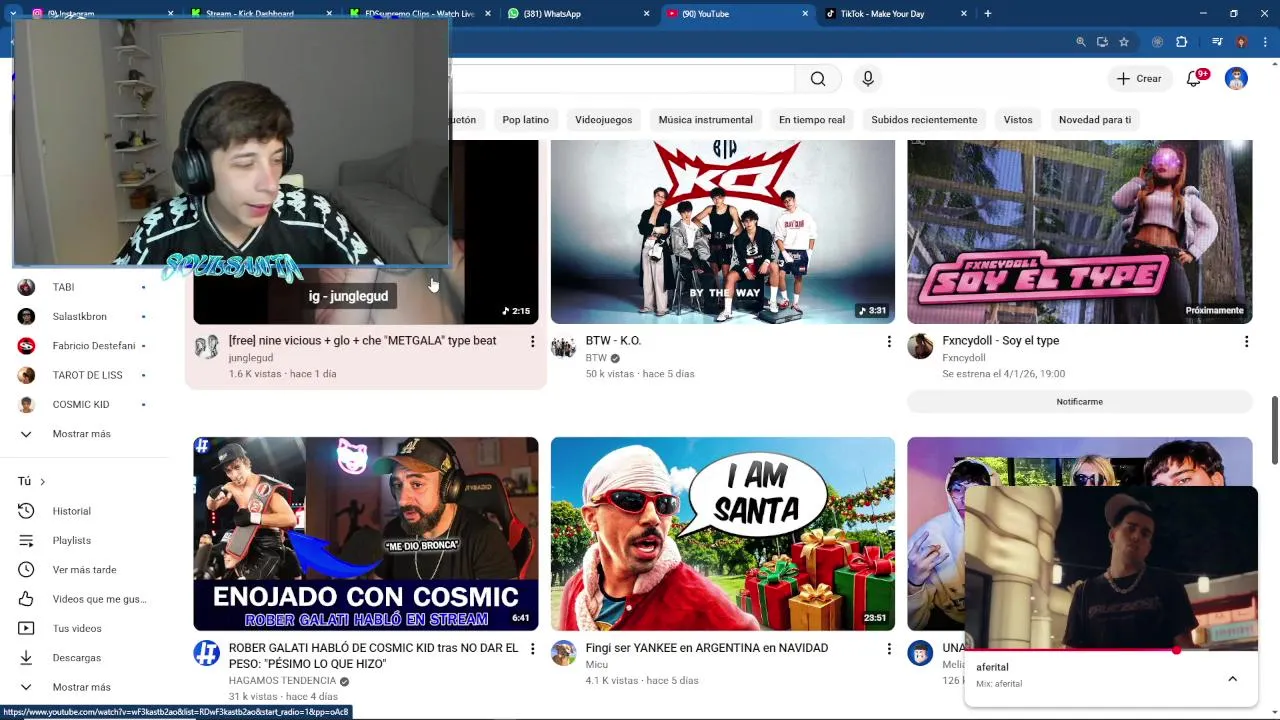This screenshot has width=1280, height=720.
Task: Close the YouTube browser tab
Action: [805, 14]
